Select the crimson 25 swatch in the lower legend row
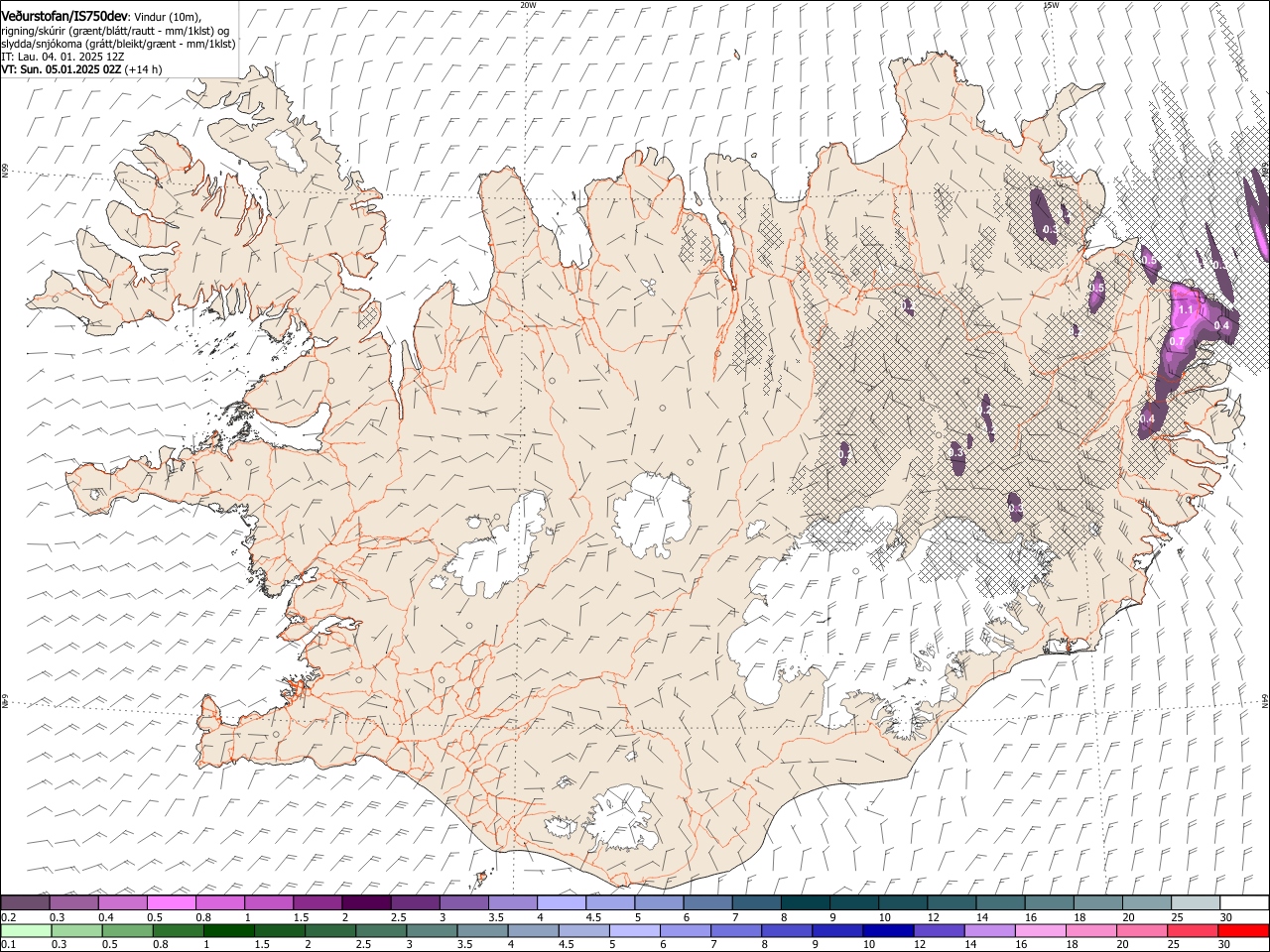 pyautogui.click(x=1193, y=930)
